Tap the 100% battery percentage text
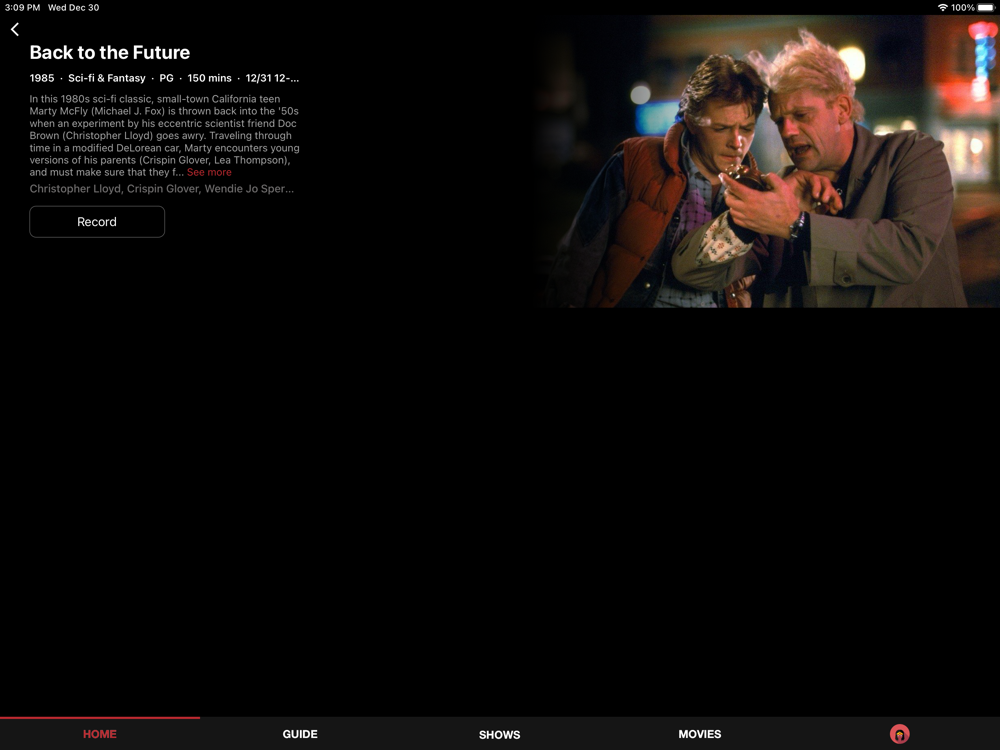Screen dimensions: 1000x750 [x=962, y=8]
